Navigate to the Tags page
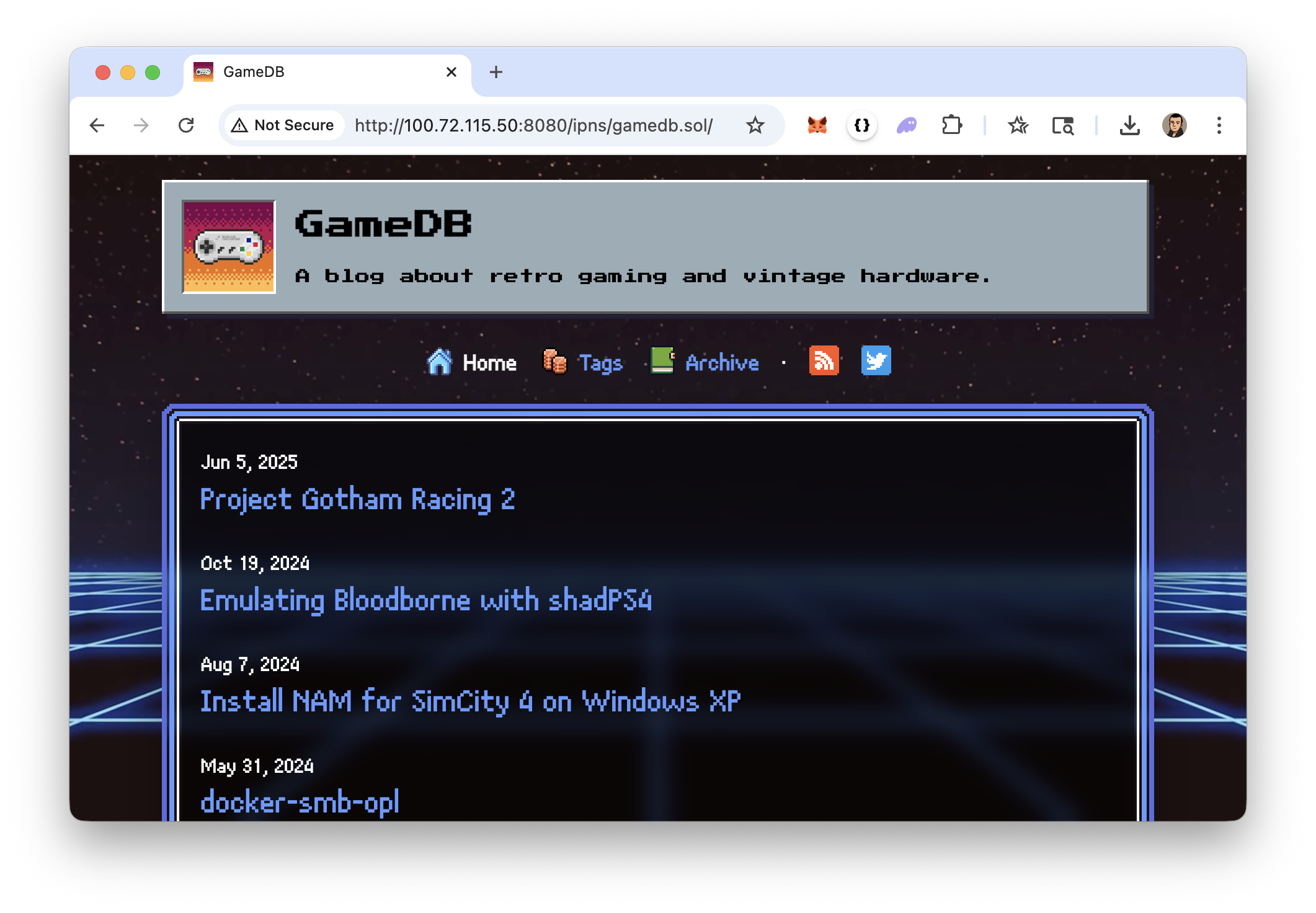Screen dimensions: 1316x913 (599, 363)
